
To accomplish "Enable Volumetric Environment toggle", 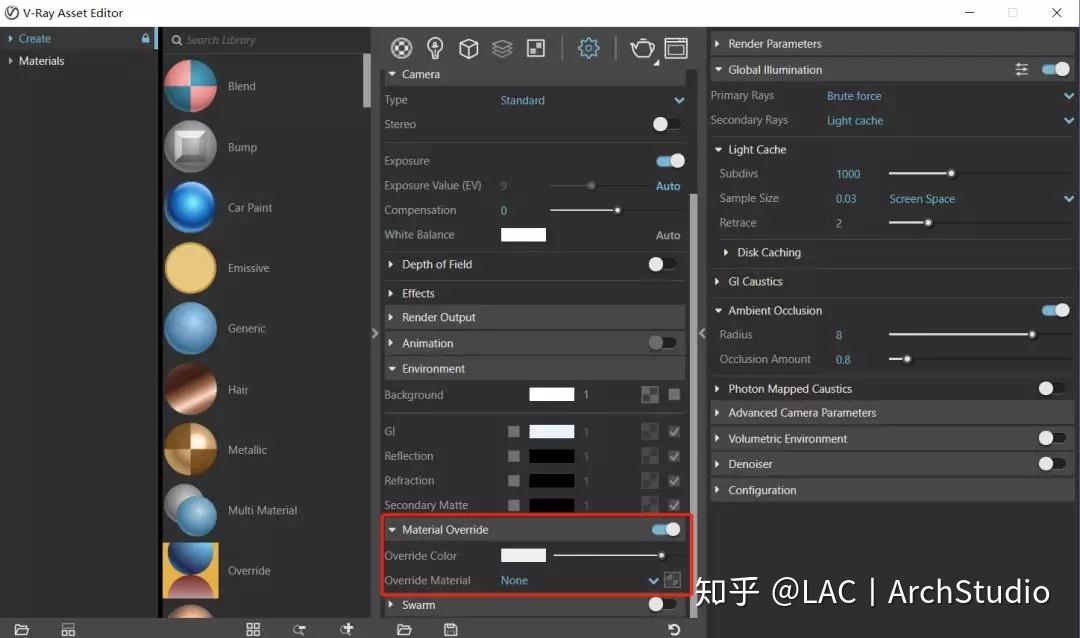I will (x=1052, y=438).
